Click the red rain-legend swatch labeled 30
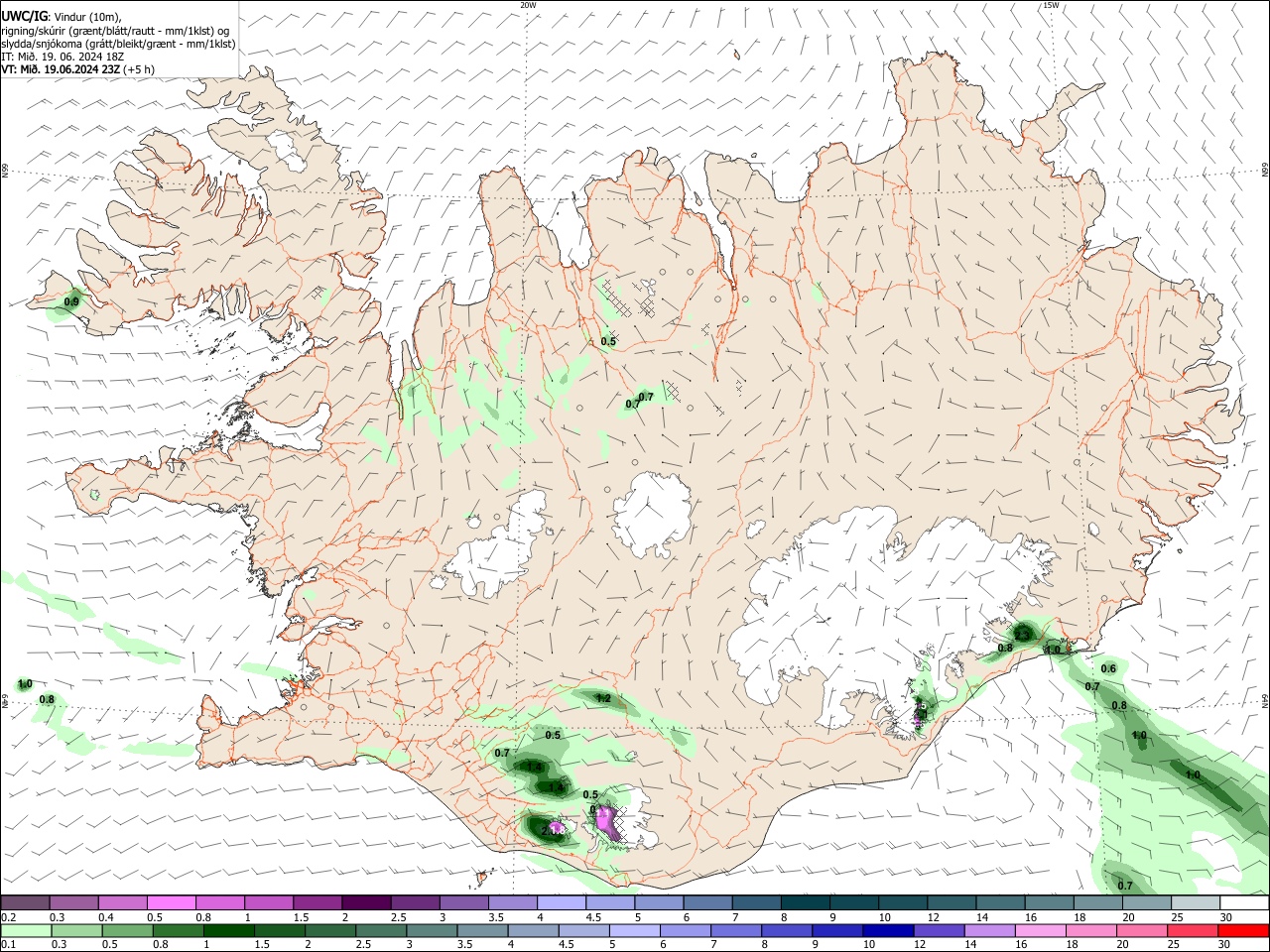Image resolution: width=1270 pixels, height=952 pixels. tap(1243, 930)
